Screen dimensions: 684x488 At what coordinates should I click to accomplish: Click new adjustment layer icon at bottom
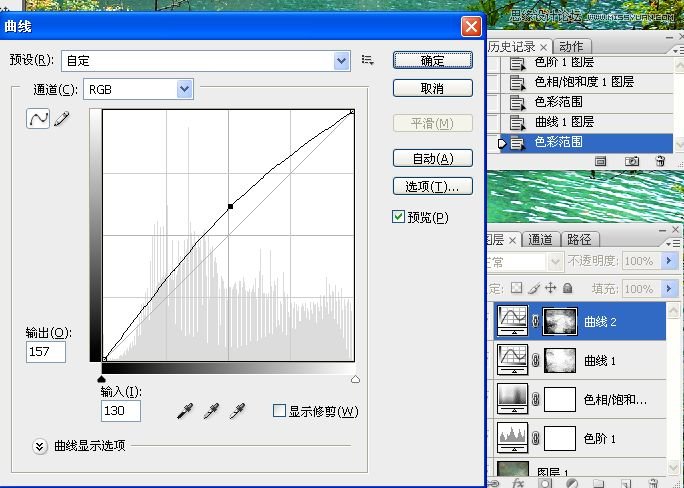click(x=571, y=483)
